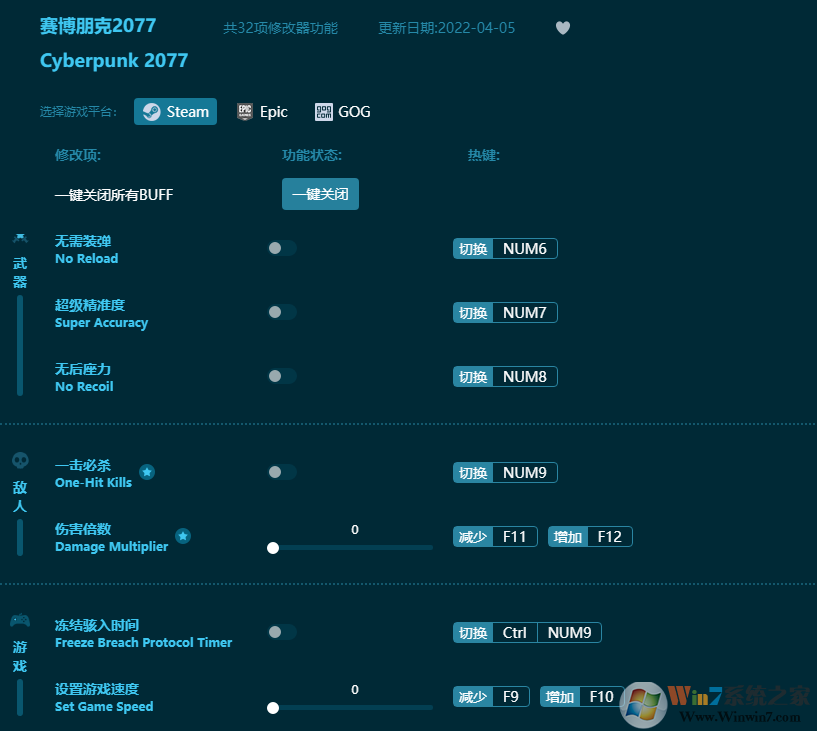
Task: Switch to the Steam platform tab
Action: (175, 111)
